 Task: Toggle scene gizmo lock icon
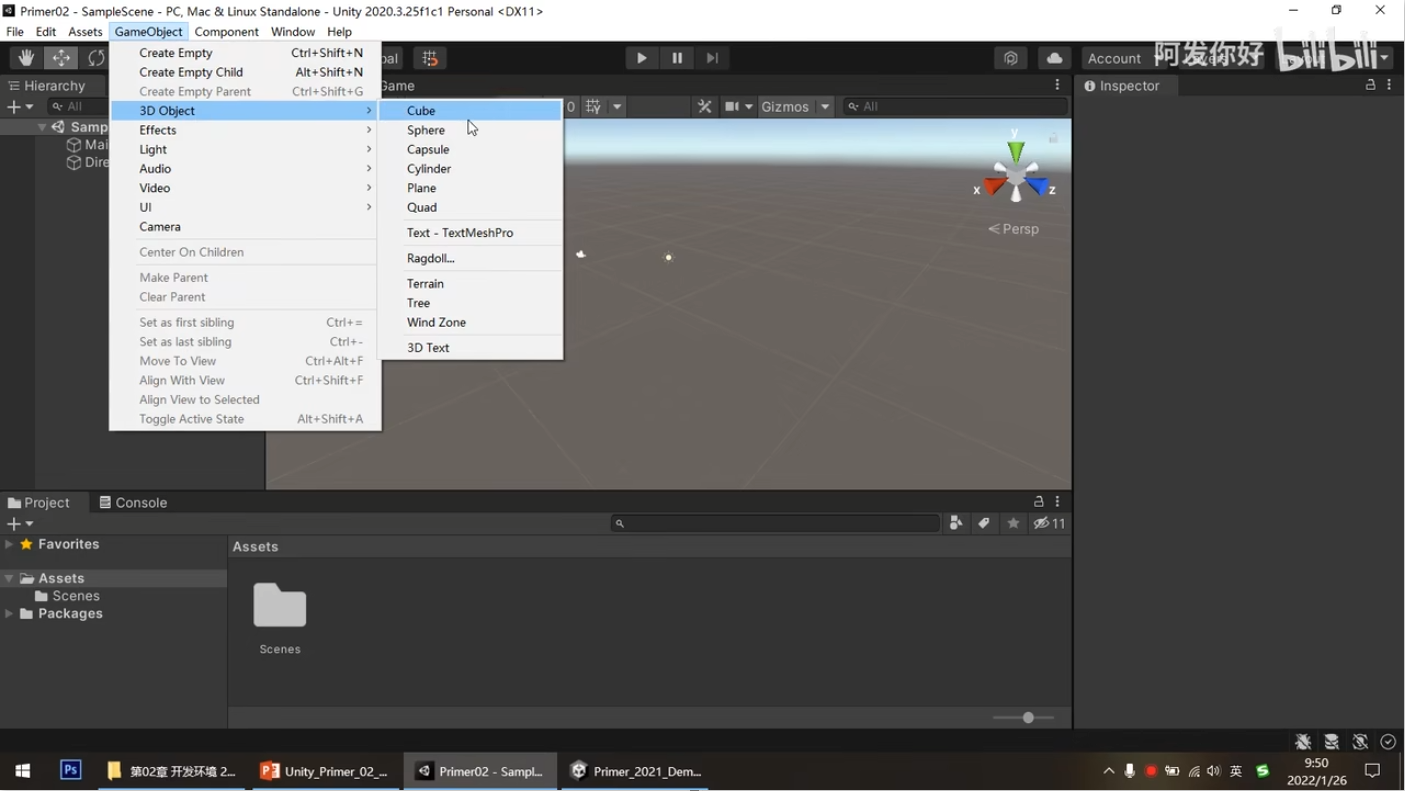(x=1053, y=137)
